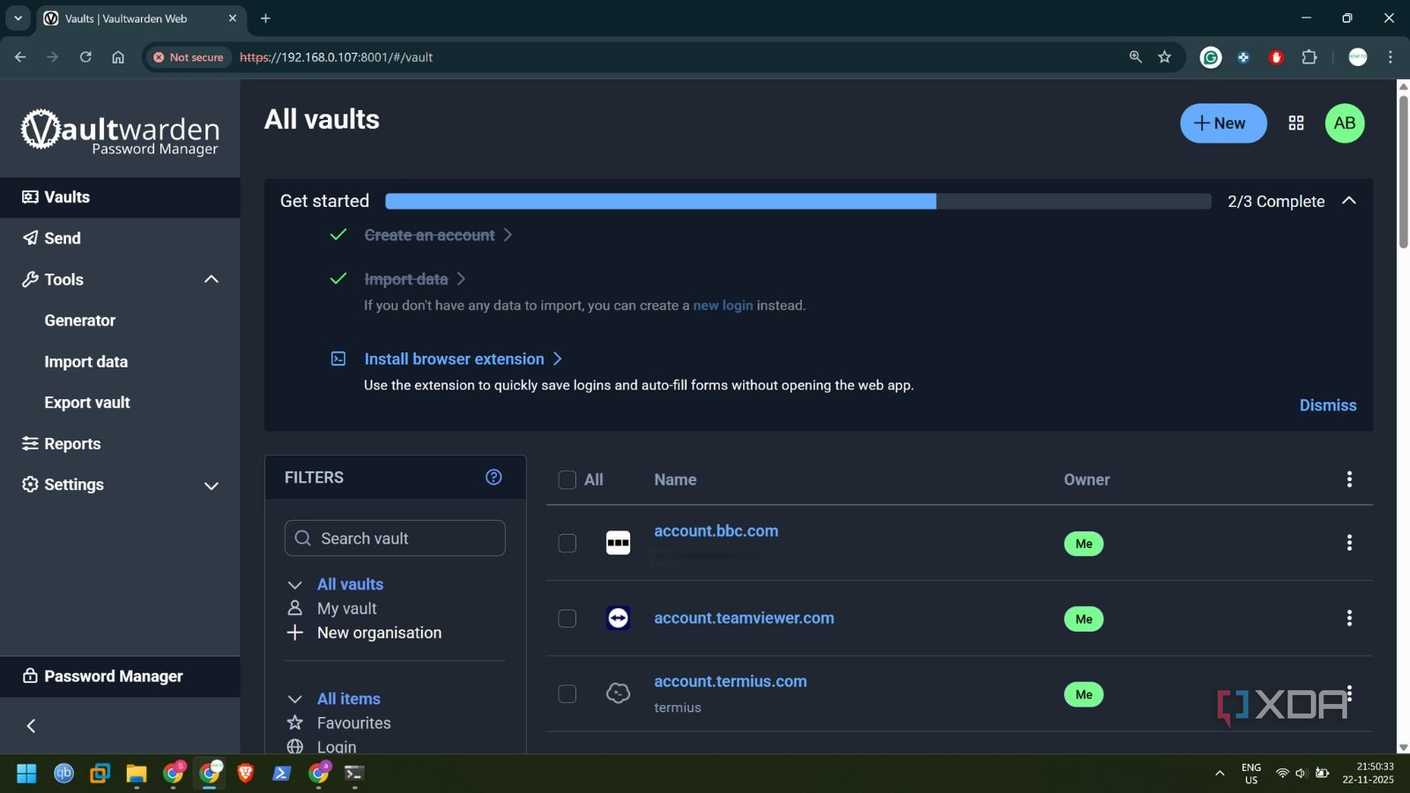The height and width of the screenshot is (793, 1410).
Task: Select the account.termius.com checkbox
Action: pyautogui.click(x=567, y=694)
